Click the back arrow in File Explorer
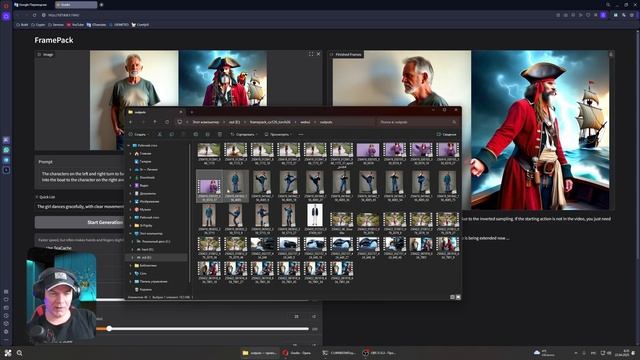The height and width of the screenshot is (360, 640). point(131,122)
